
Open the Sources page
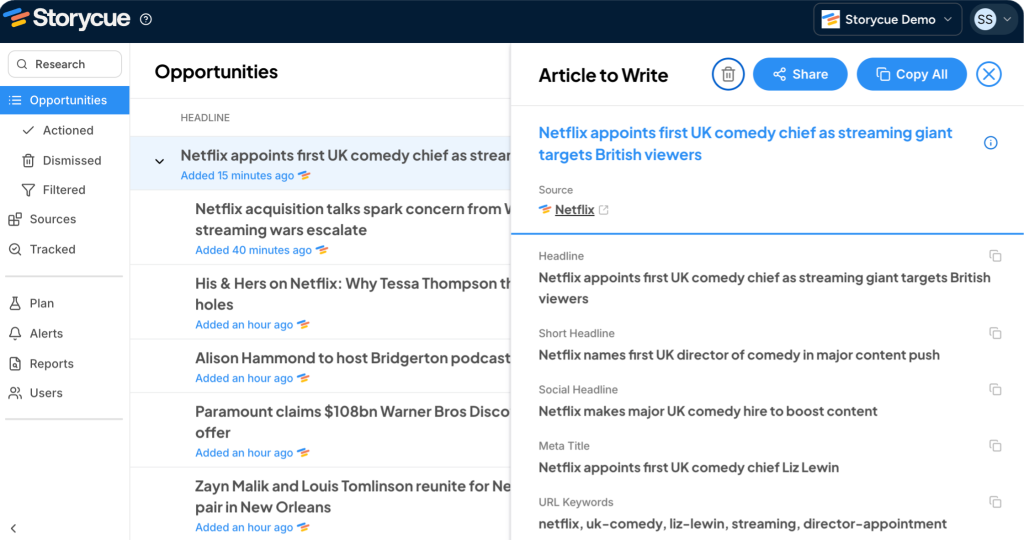pyautogui.click(x=53, y=219)
